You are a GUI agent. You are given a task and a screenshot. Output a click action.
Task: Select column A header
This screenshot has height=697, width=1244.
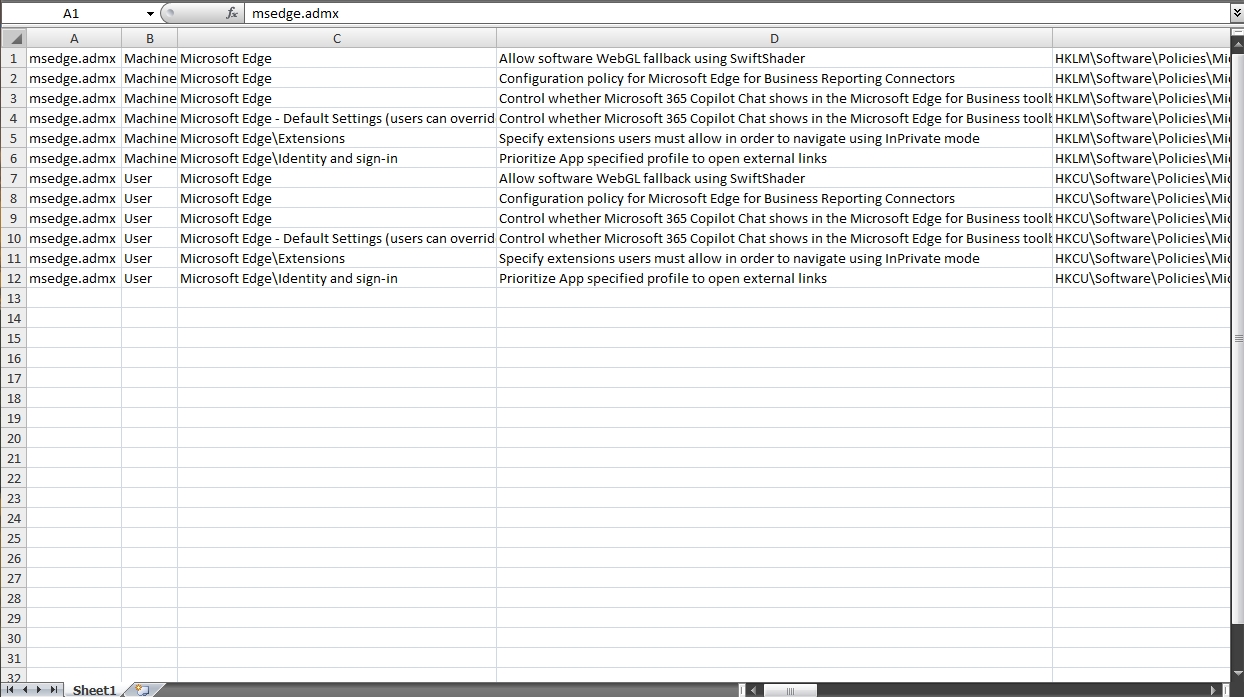click(x=74, y=38)
